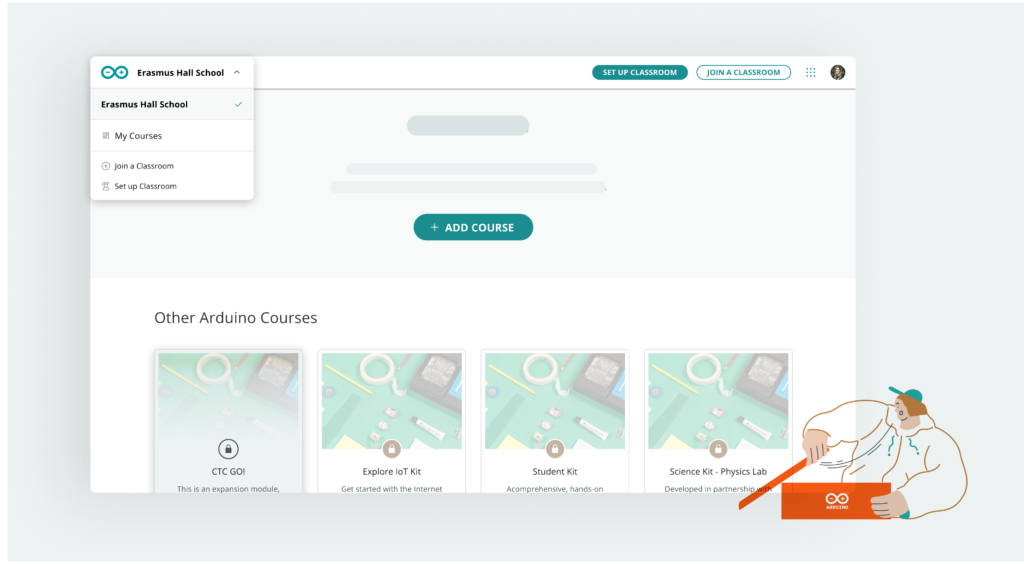Click the Arduino infinity logo in header
The width and height of the screenshot is (1024, 564).
pyautogui.click(x=115, y=72)
